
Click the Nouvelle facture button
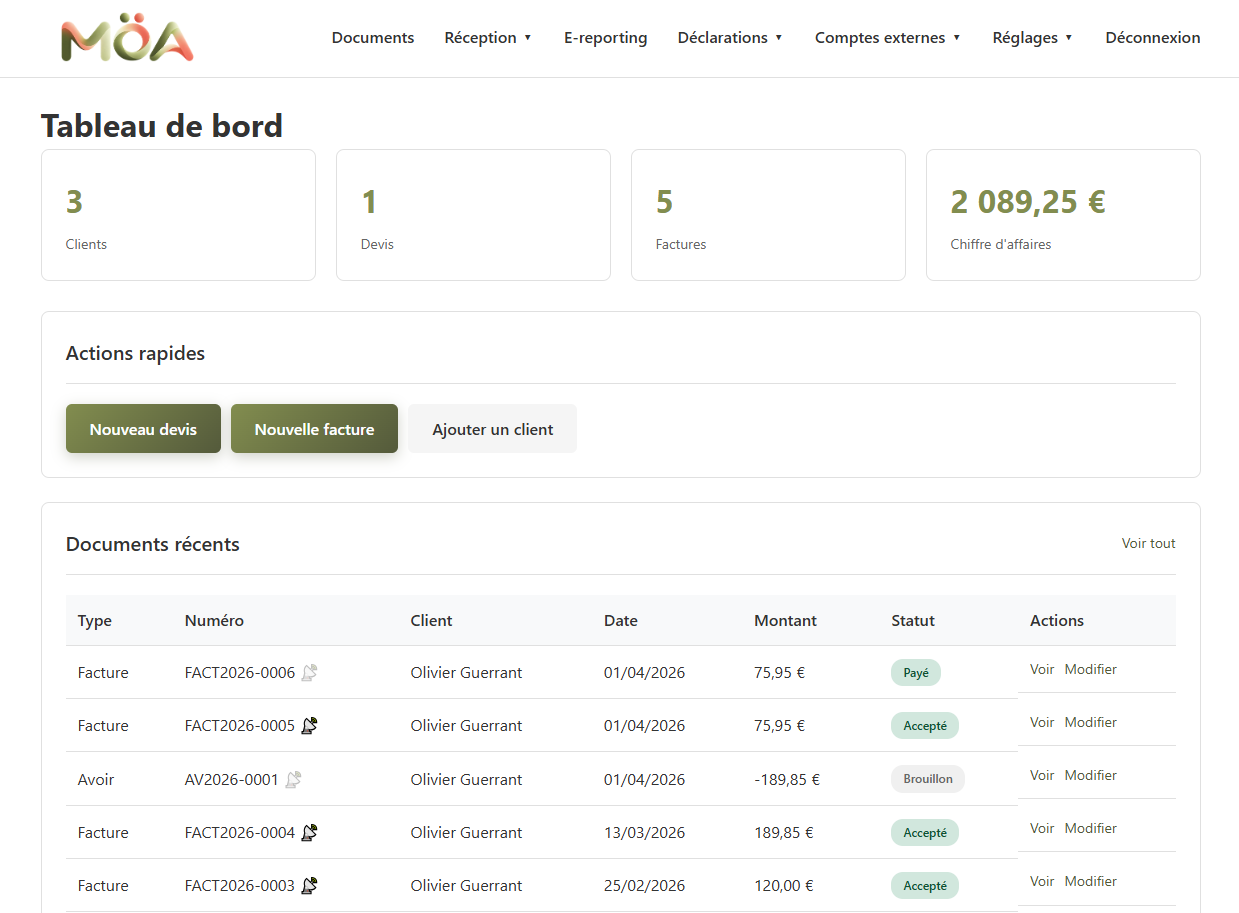314,429
